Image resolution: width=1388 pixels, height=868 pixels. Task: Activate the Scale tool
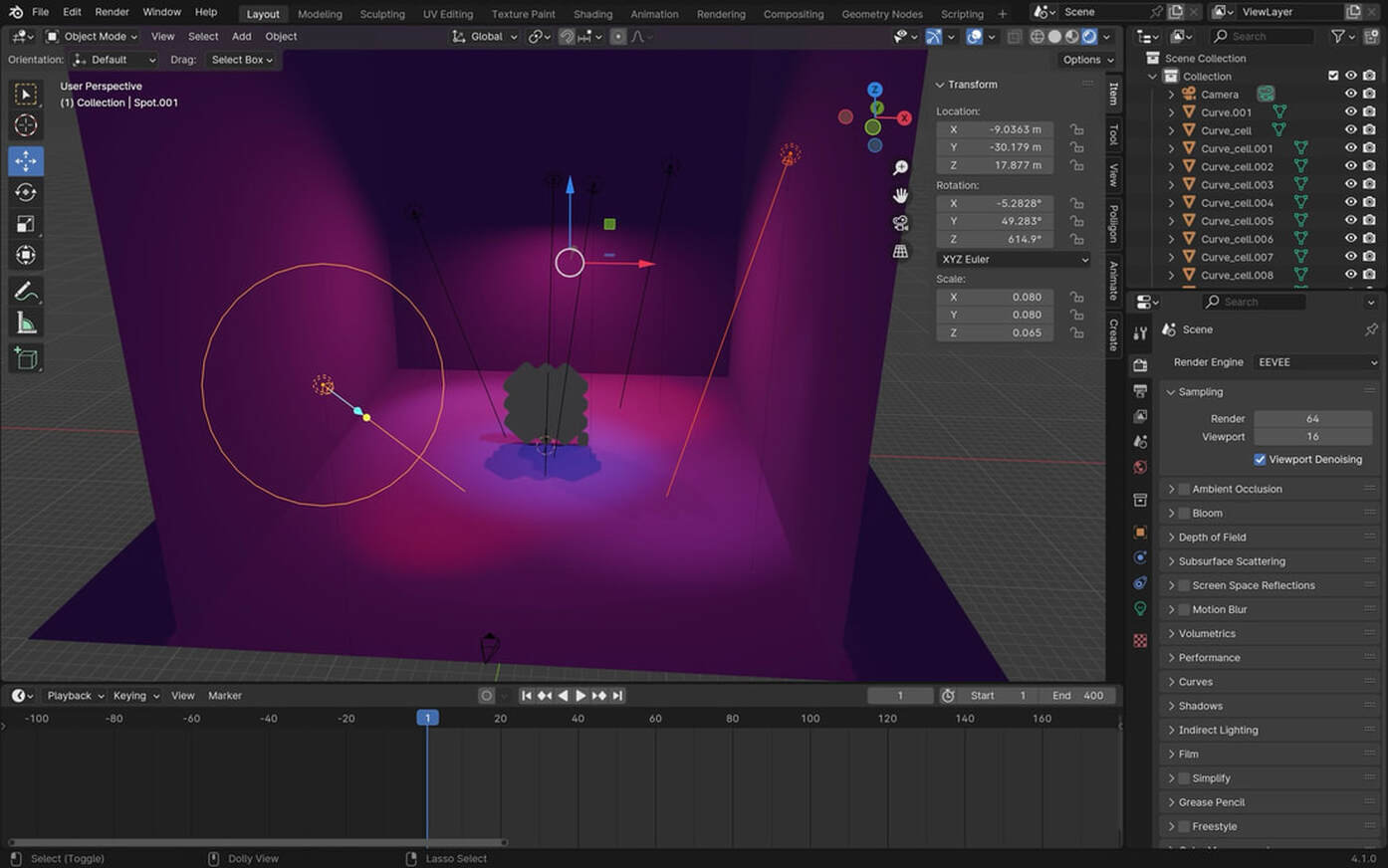click(x=26, y=224)
